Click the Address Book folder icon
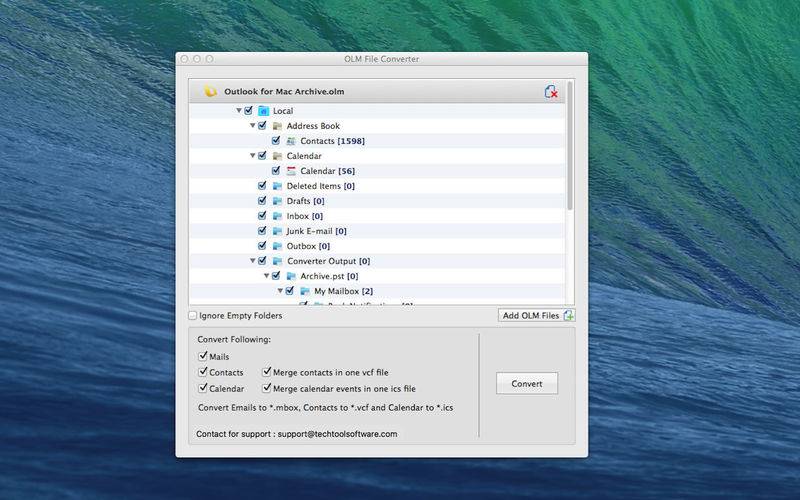The image size is (800, 500). pyautogui.click(x=277, y=126)
